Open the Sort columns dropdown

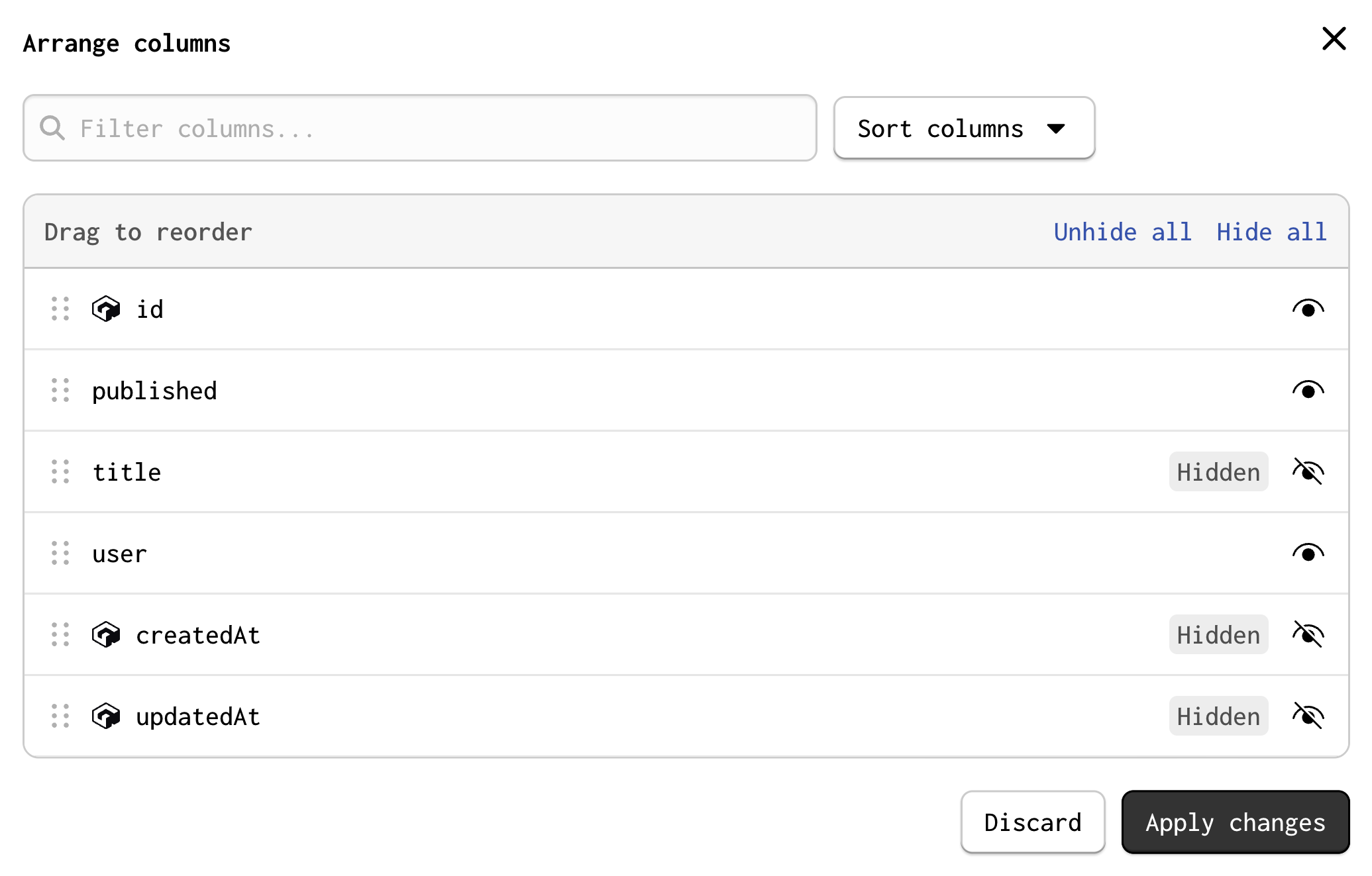964,128
